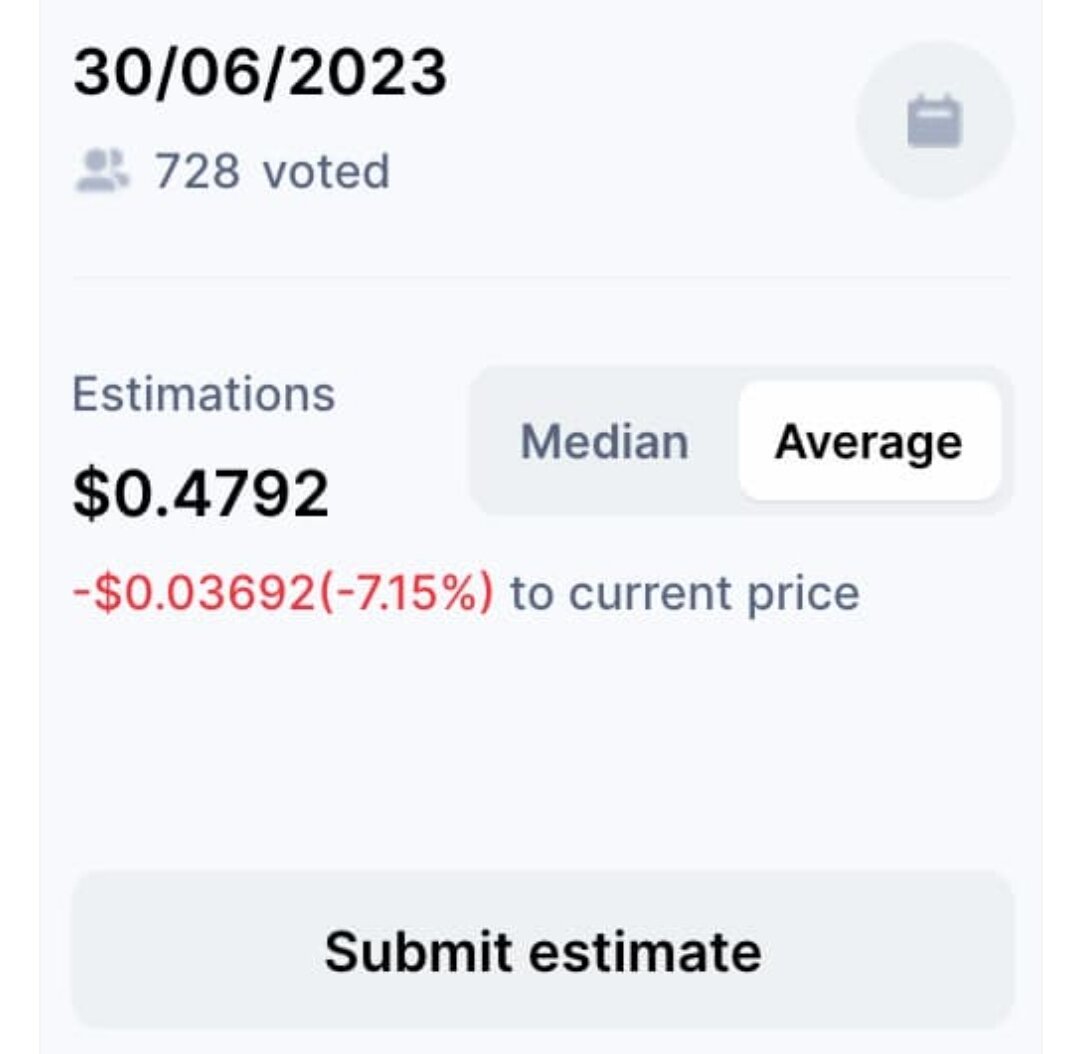Click the 30/06/2023 date heading

point(260,72)
